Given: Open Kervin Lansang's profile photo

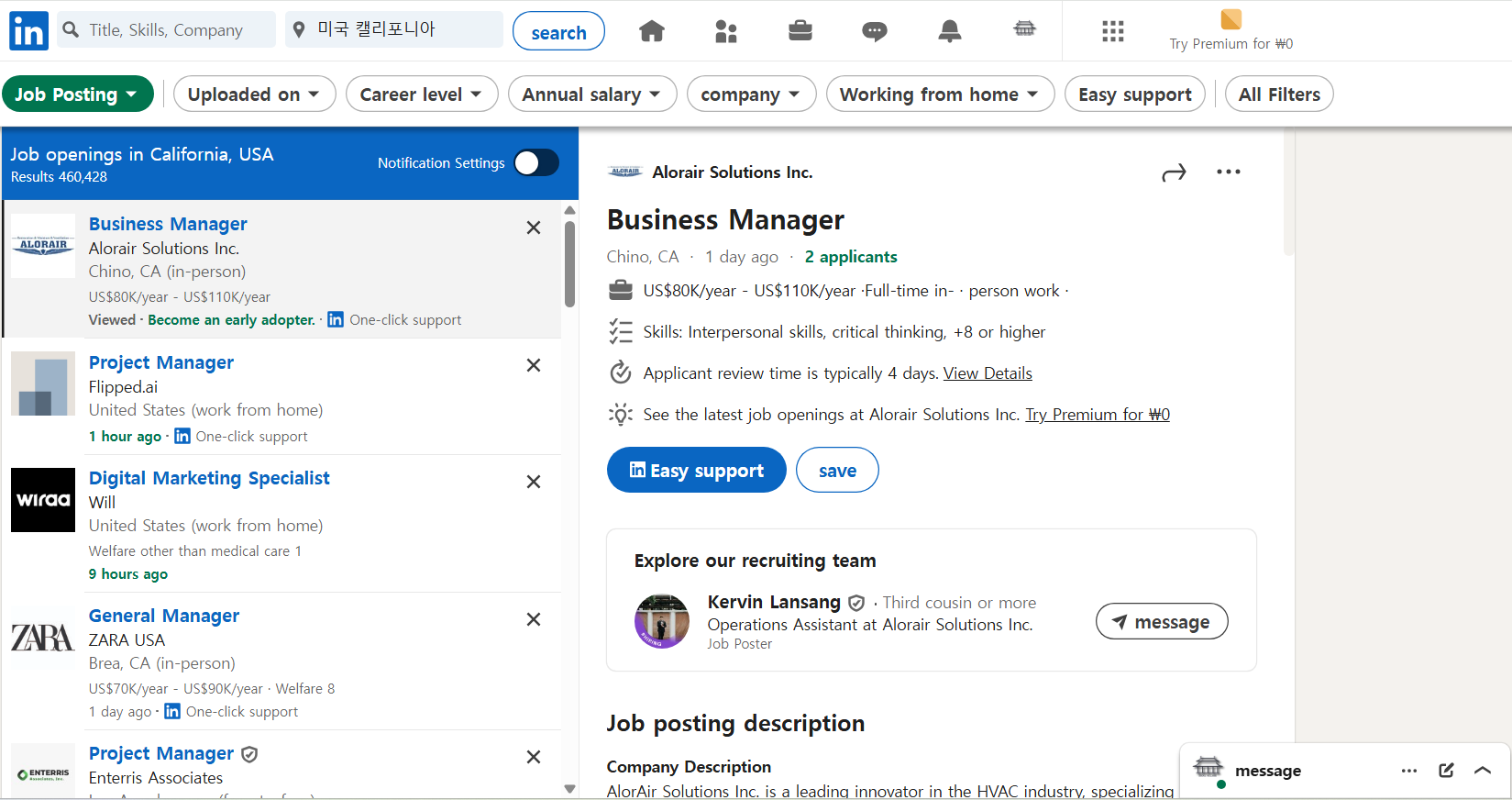Looking at the screenshot, I should pos(662,621).
